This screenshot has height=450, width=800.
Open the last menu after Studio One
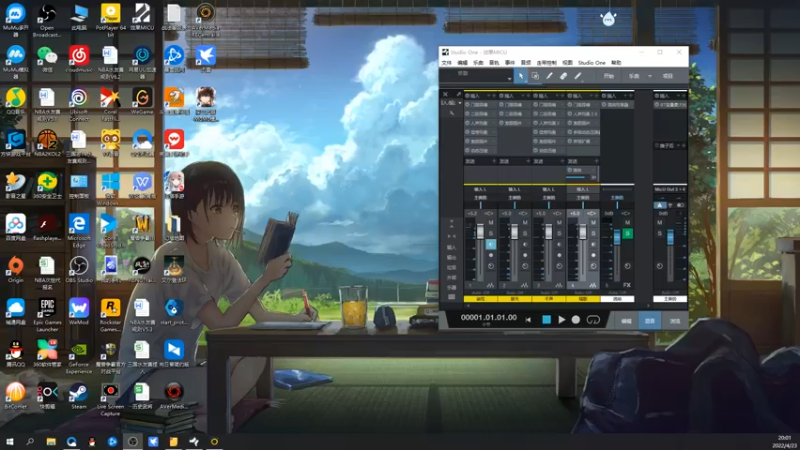[616, 63]
